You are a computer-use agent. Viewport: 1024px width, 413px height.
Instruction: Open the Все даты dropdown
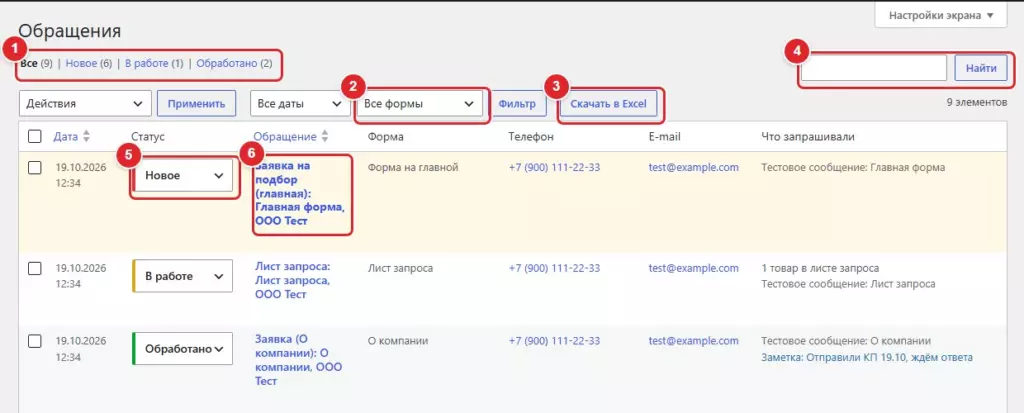300,103
